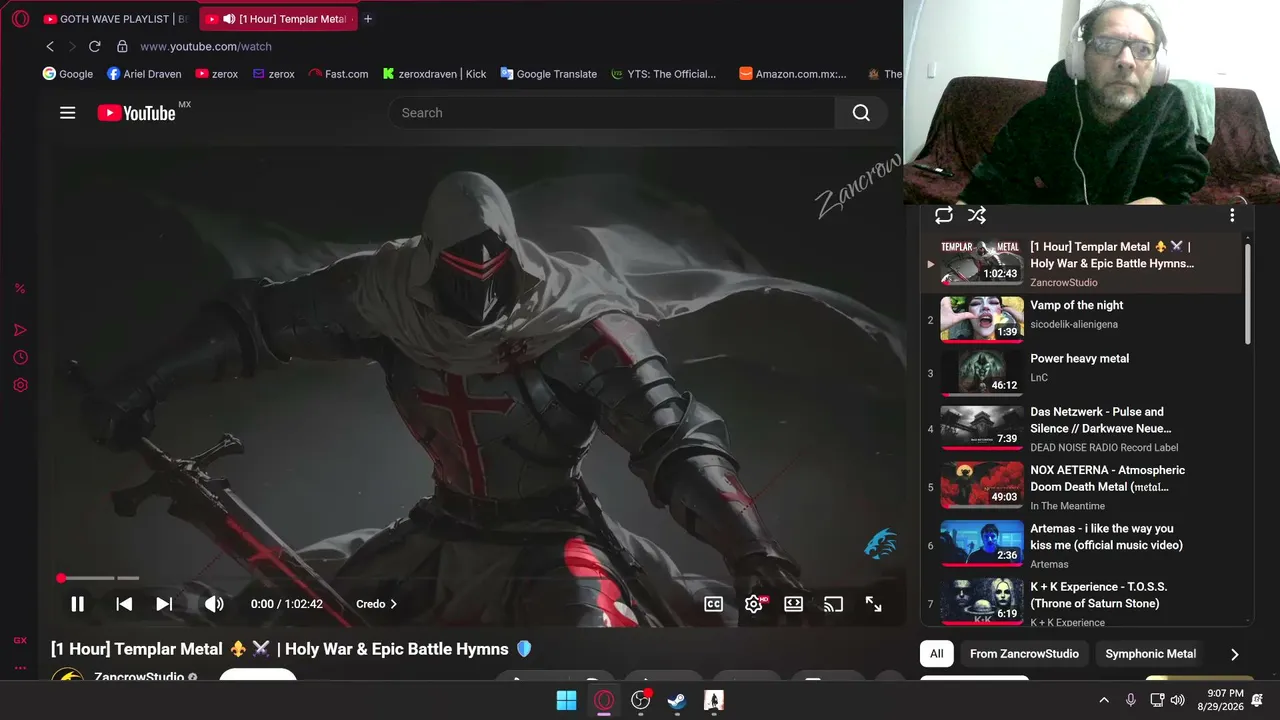Open the Fast.com bookmark
Screen dimensions: 1280x720
338,74
